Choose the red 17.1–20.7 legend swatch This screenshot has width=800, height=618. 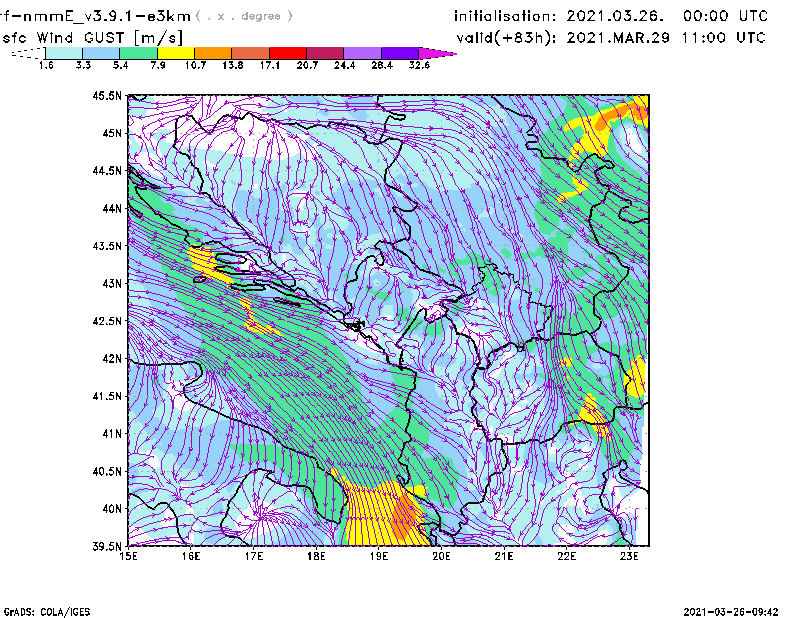click(288, 53)
